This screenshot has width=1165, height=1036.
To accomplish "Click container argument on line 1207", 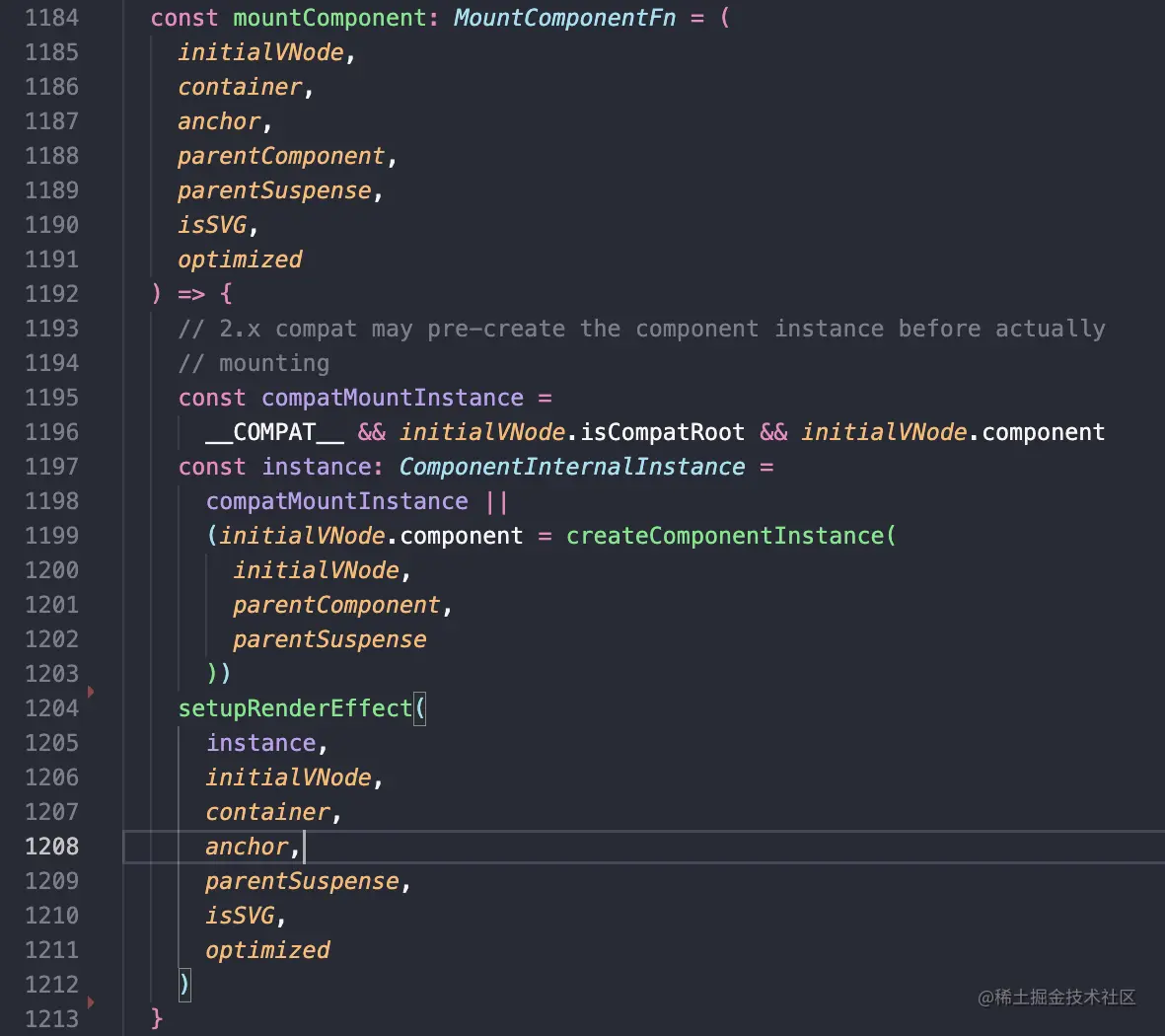I will [x=268, y=812].
